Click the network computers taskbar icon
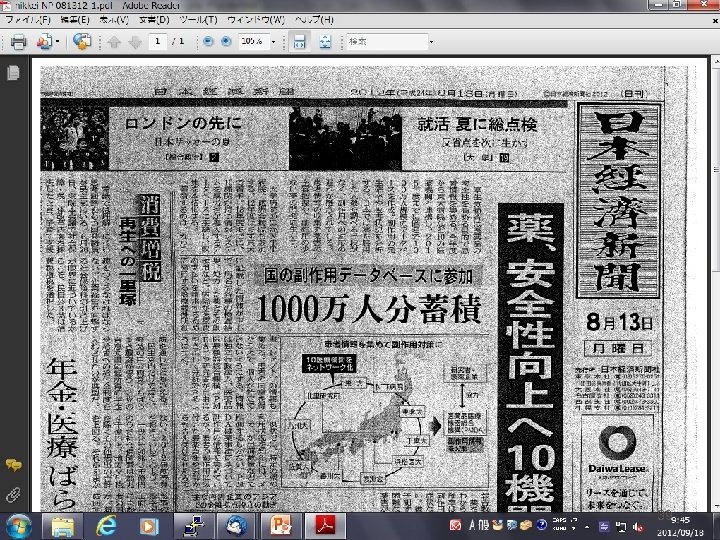 tap(194, 526)
